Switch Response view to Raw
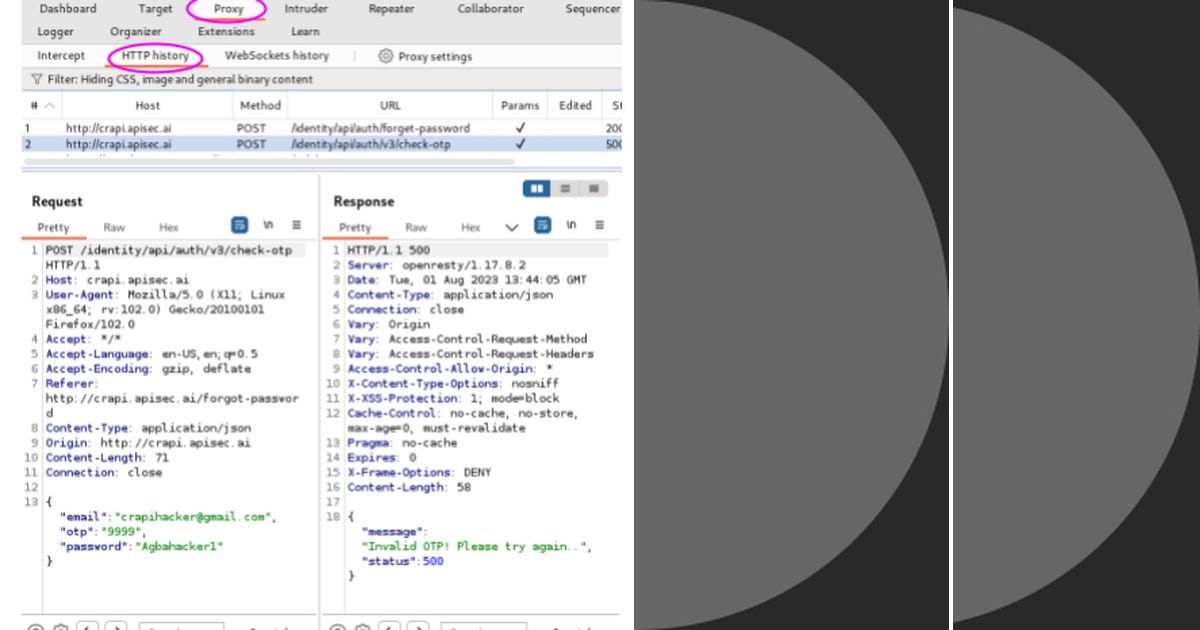Image resolution: width=1200 pixels, height=630 pixels. tap(416, 228)
